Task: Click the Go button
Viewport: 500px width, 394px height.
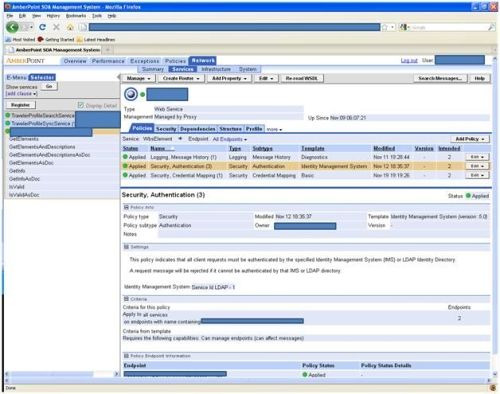Action: 49,86
